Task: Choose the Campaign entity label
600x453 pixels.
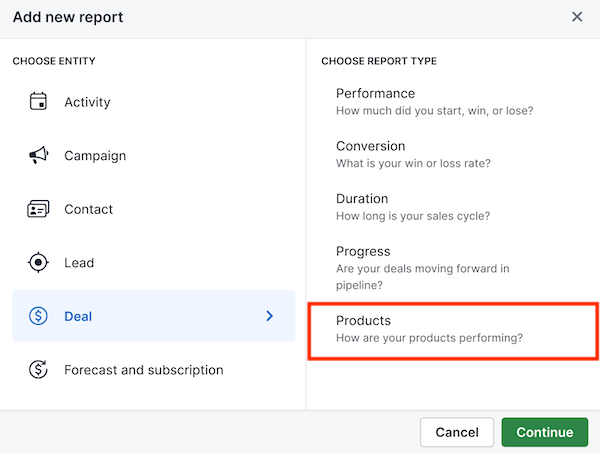Action: click(x=95, y=156)
